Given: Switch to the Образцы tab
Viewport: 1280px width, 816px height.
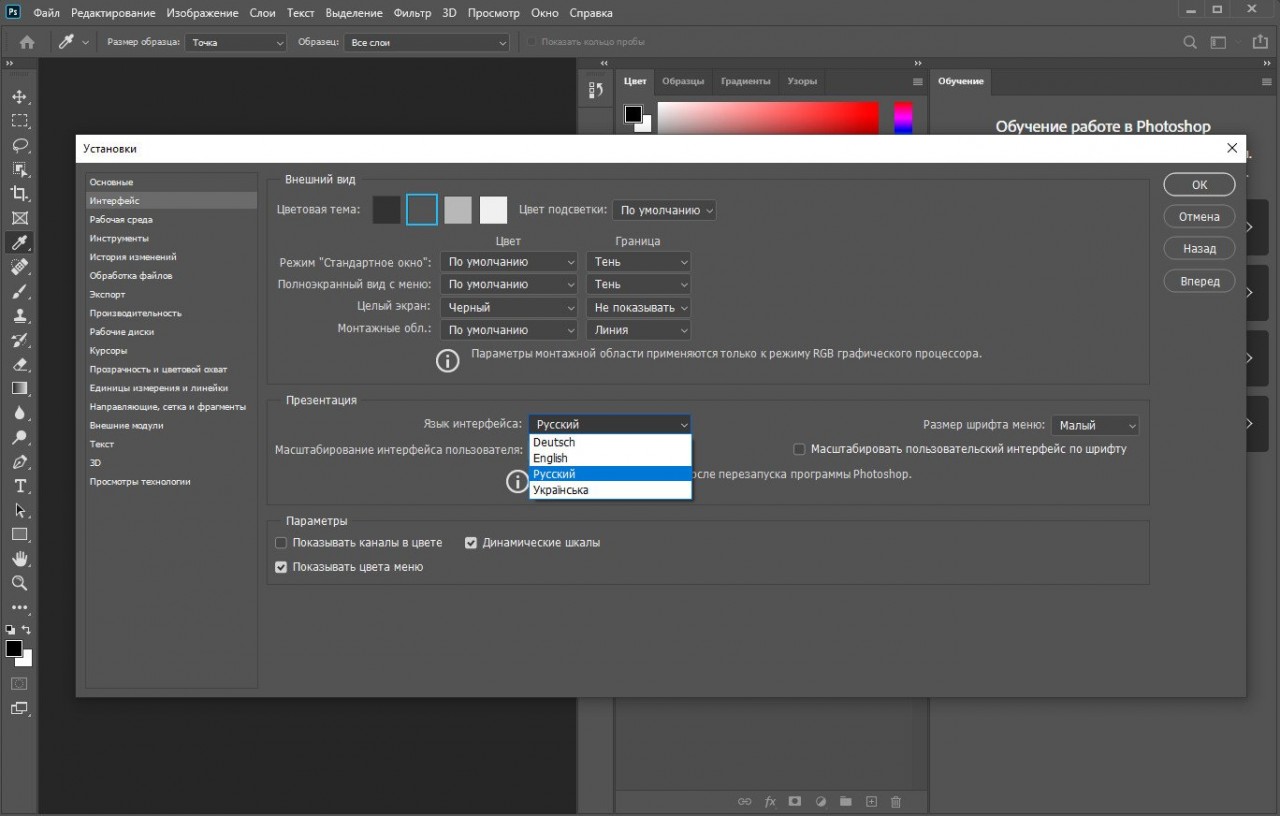Looking at the screenshot, I should (683, 81).
